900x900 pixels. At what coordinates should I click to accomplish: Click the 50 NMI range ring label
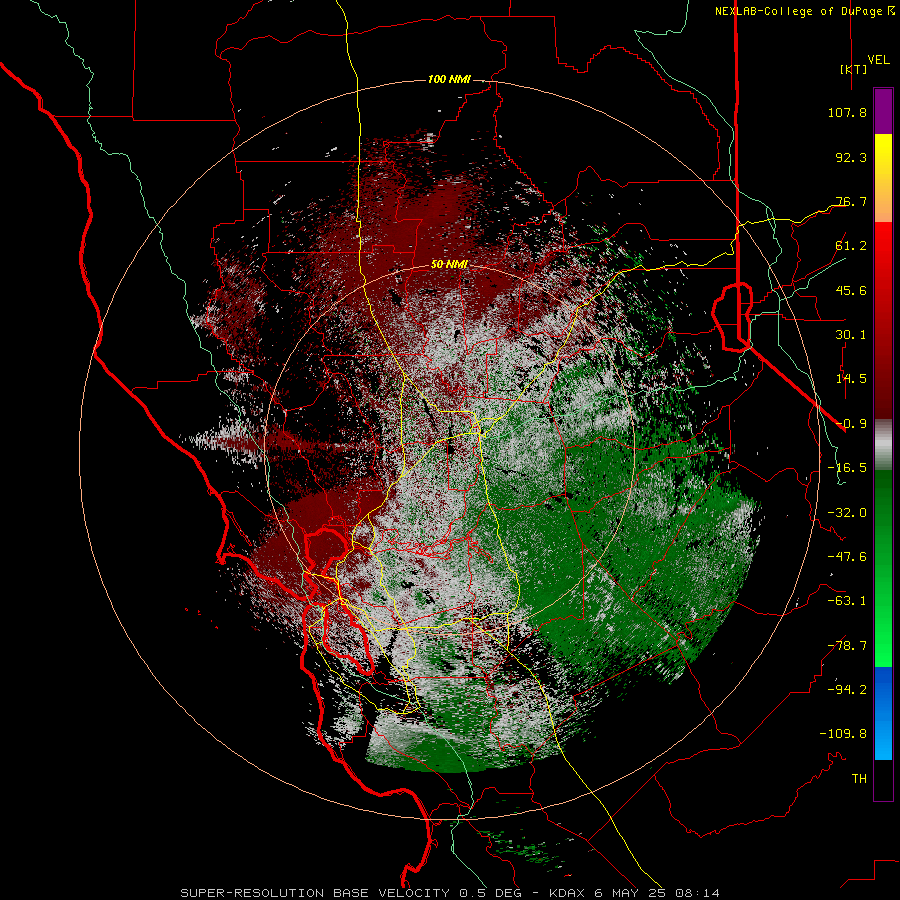449,264
